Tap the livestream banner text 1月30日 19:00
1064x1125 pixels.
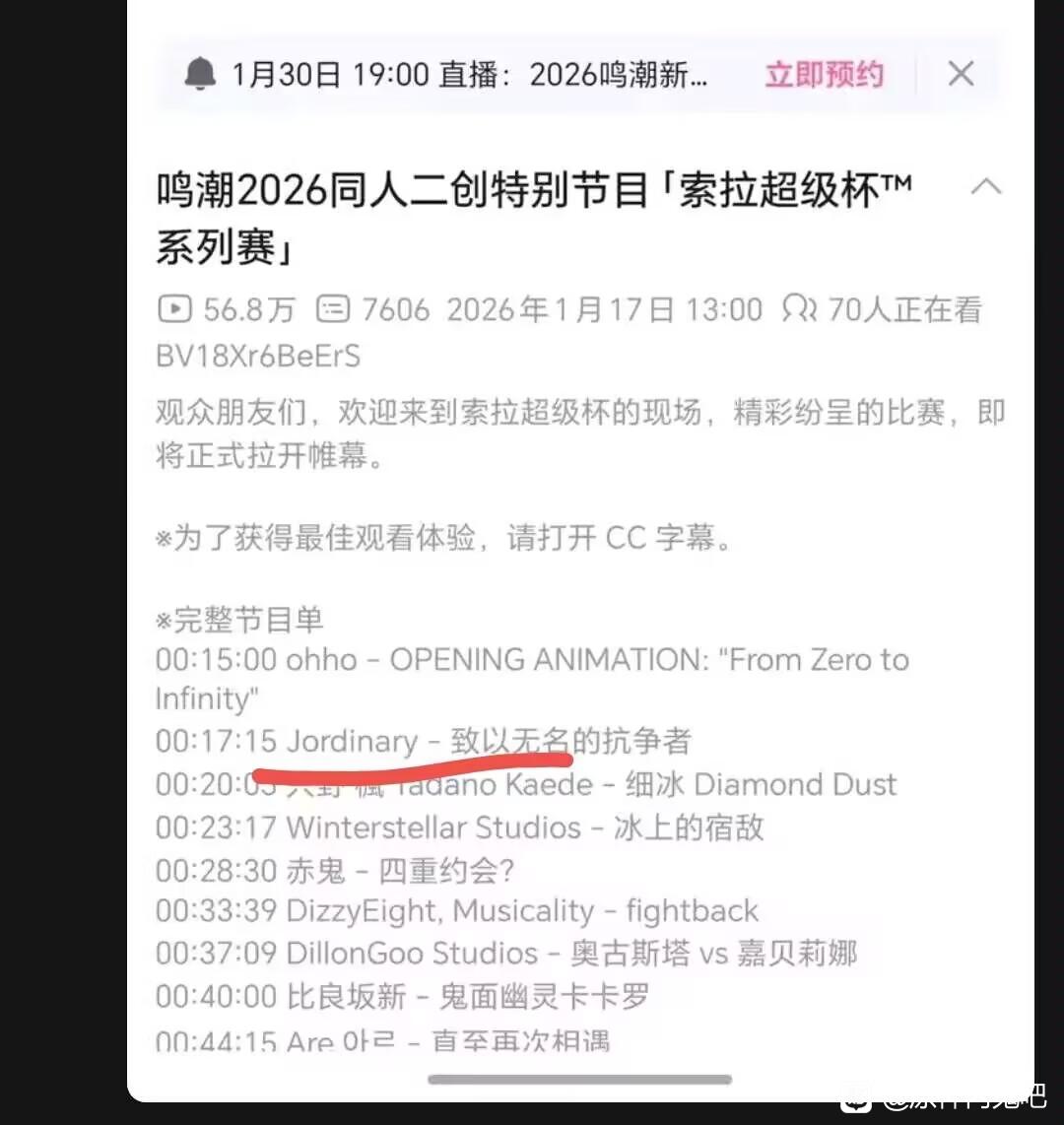click(331, 75)
